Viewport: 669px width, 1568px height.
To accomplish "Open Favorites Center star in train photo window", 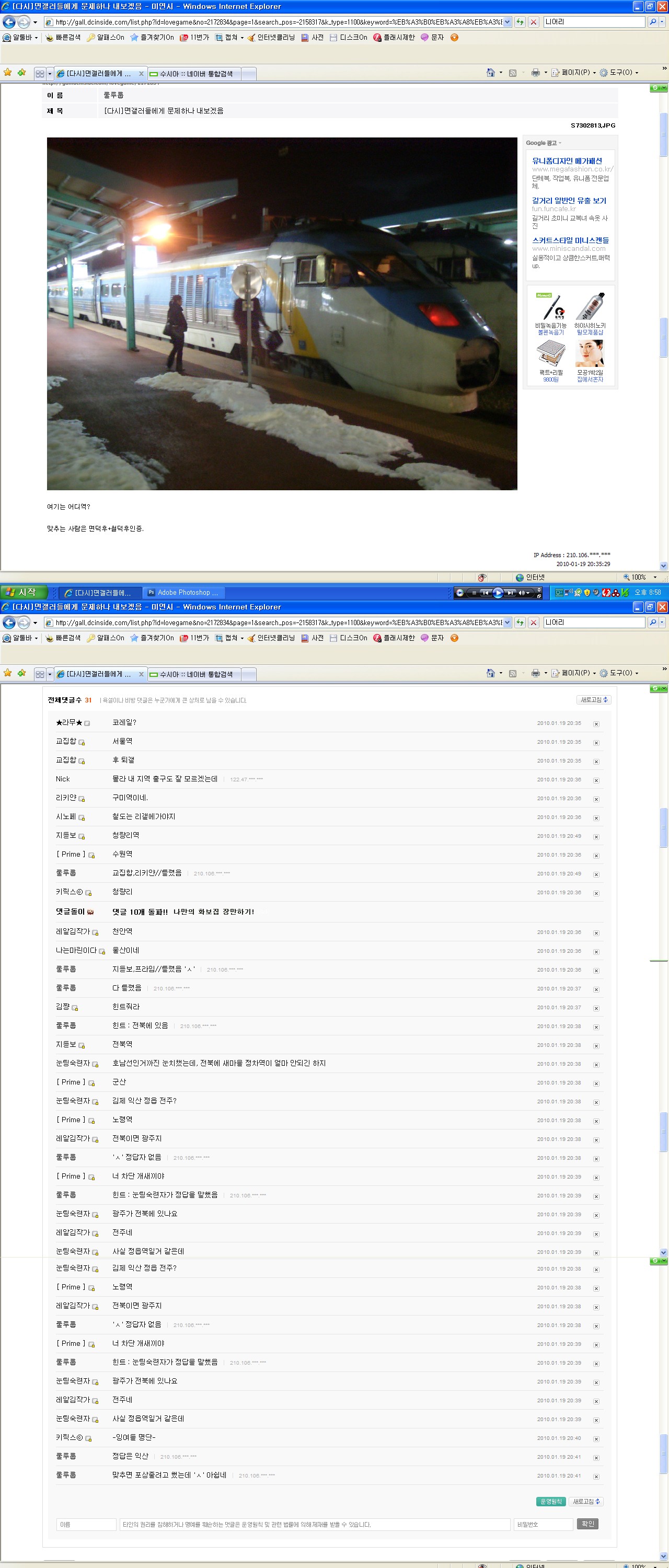I will 8,73.
